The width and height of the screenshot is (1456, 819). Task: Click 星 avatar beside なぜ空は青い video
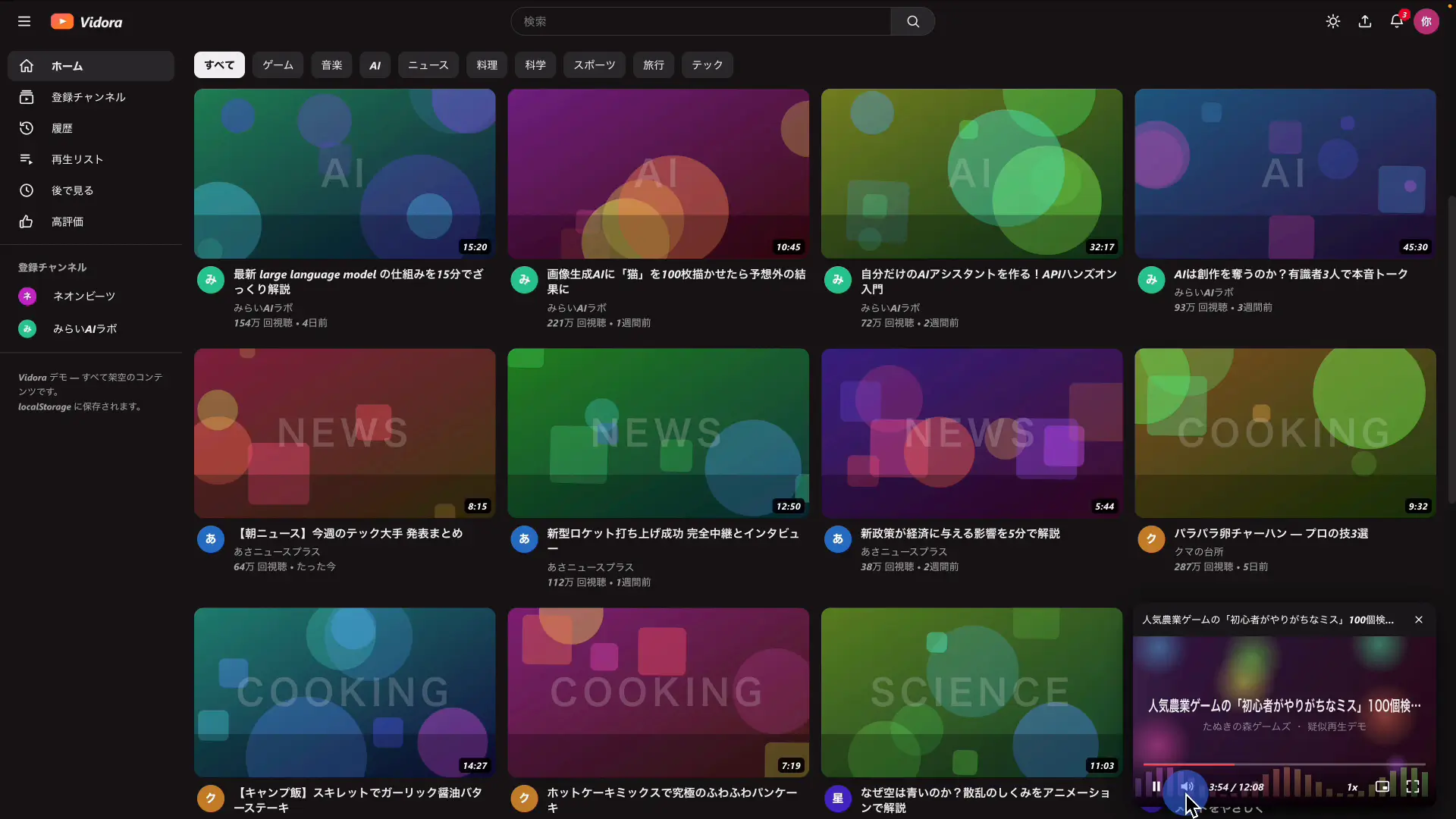tap(838, 799)
